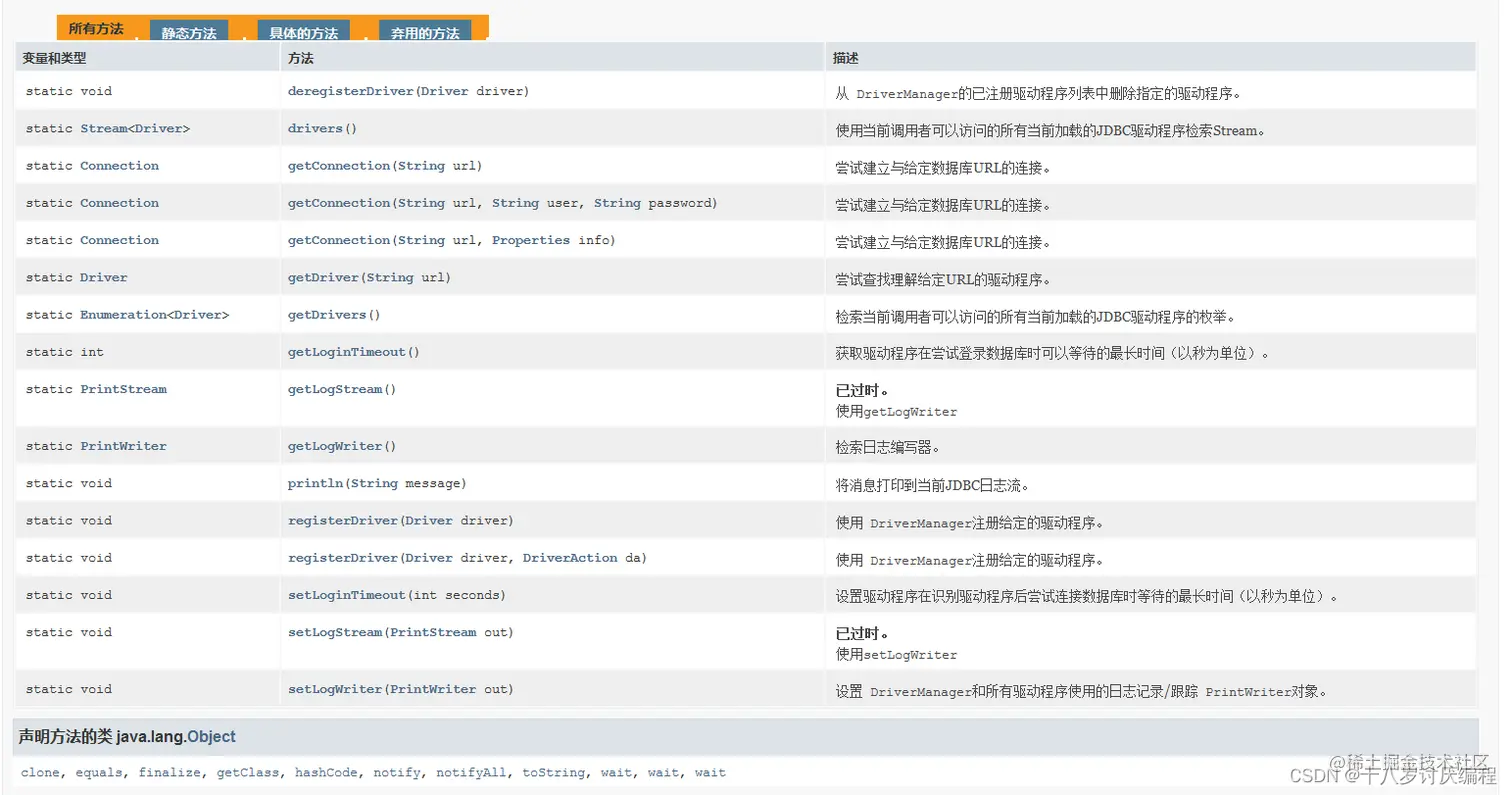The width and height of the screenshot is (1512, 795).
Task: Click the PrintWriter return type link
Action: pos(123,446)
